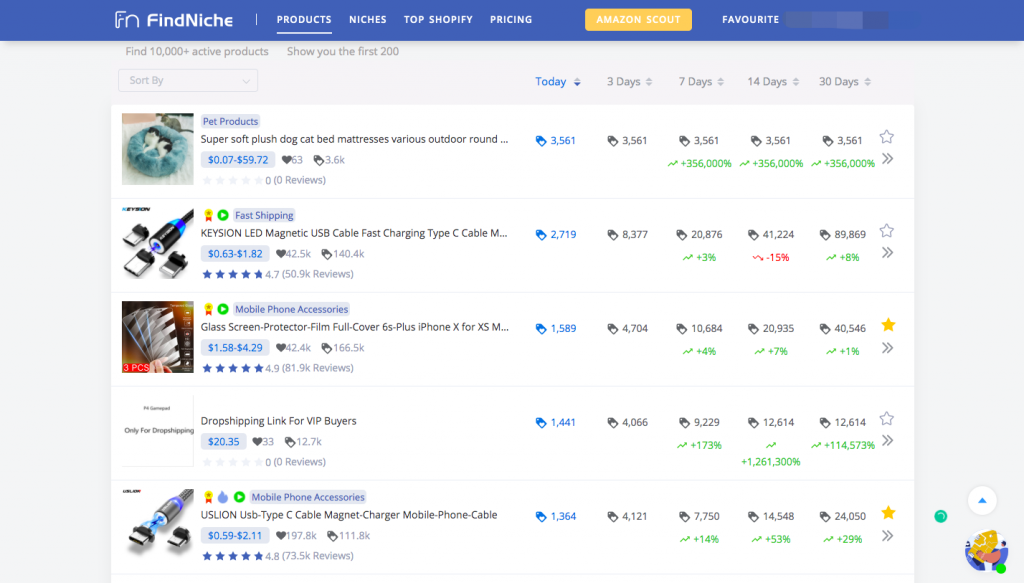Click the blue order tag beside 1,364
The width and height of the screenshot is (1024, 583).
tap(541, 517)
